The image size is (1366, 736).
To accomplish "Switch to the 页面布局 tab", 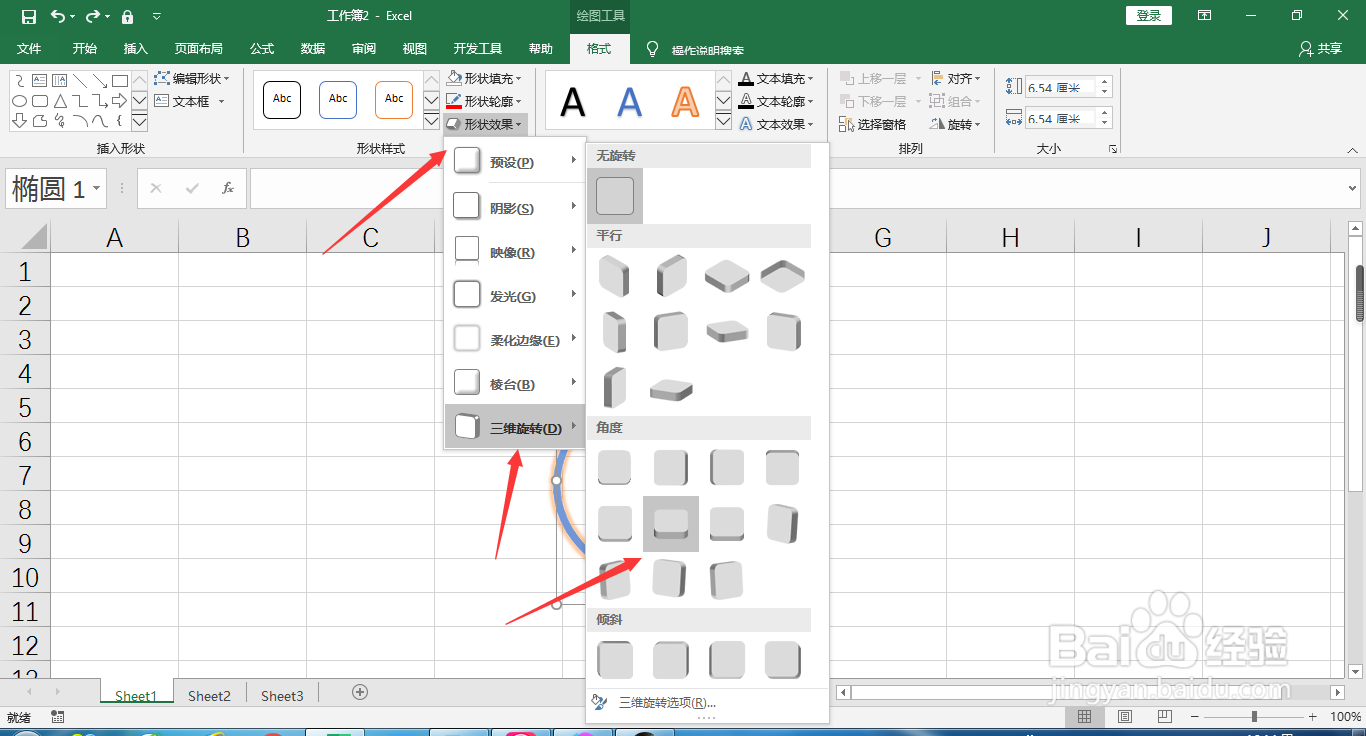I will [198, 48].
